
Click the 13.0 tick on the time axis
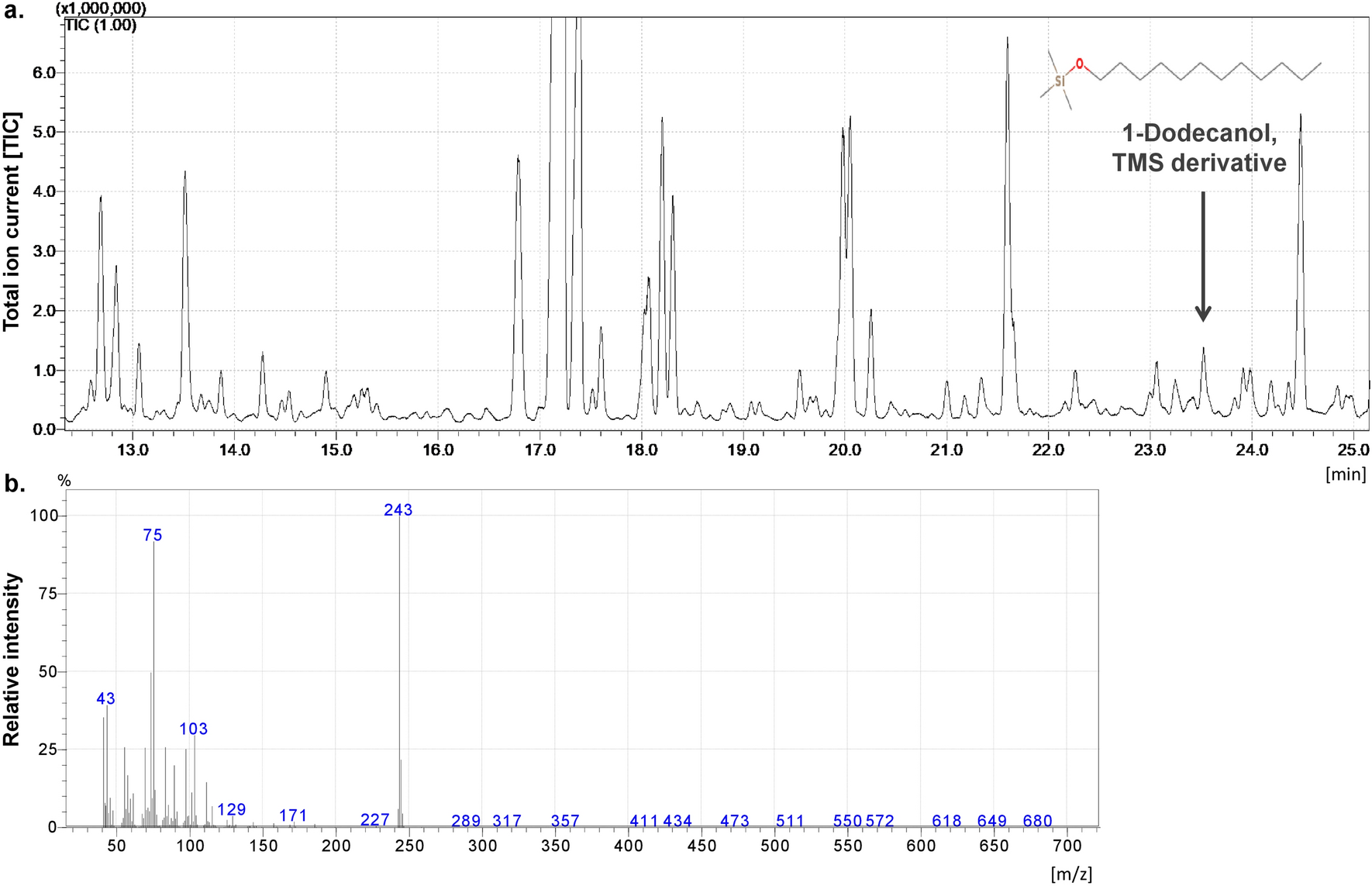pyautogui.click(x=133, y=450)
